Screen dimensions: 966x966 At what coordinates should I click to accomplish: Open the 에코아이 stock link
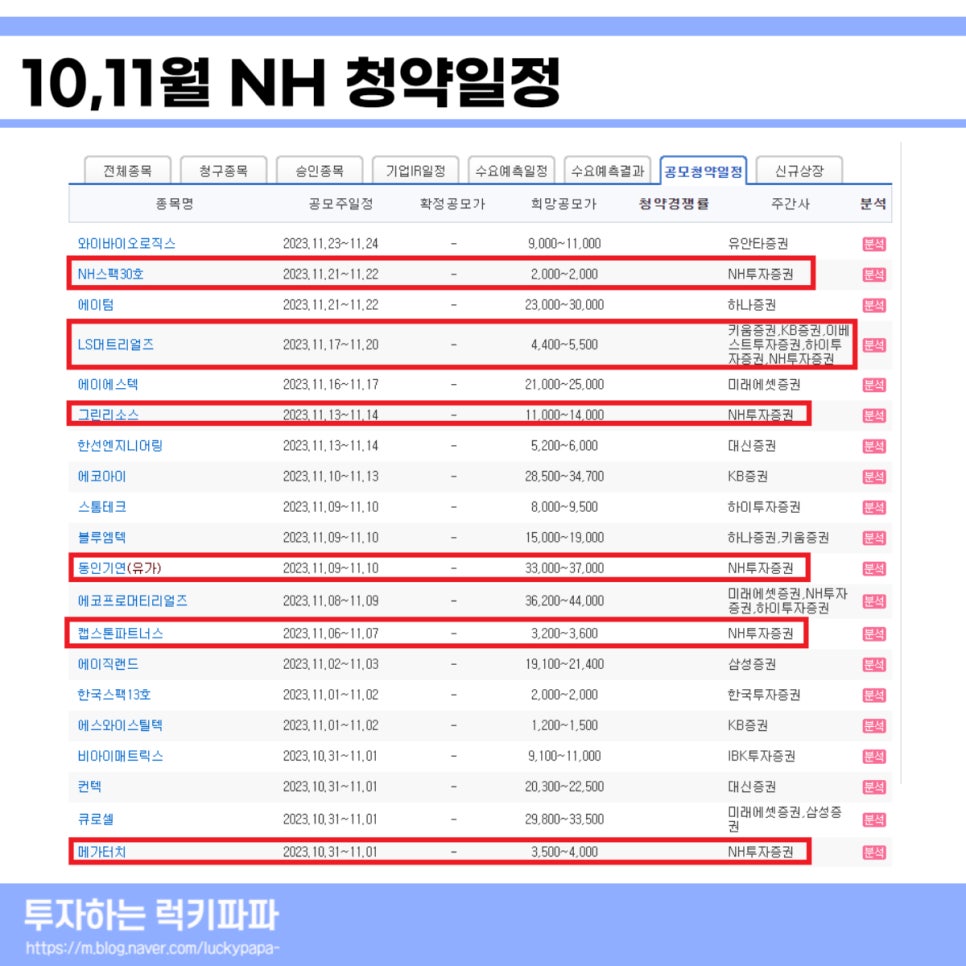[x=102, y=476]
